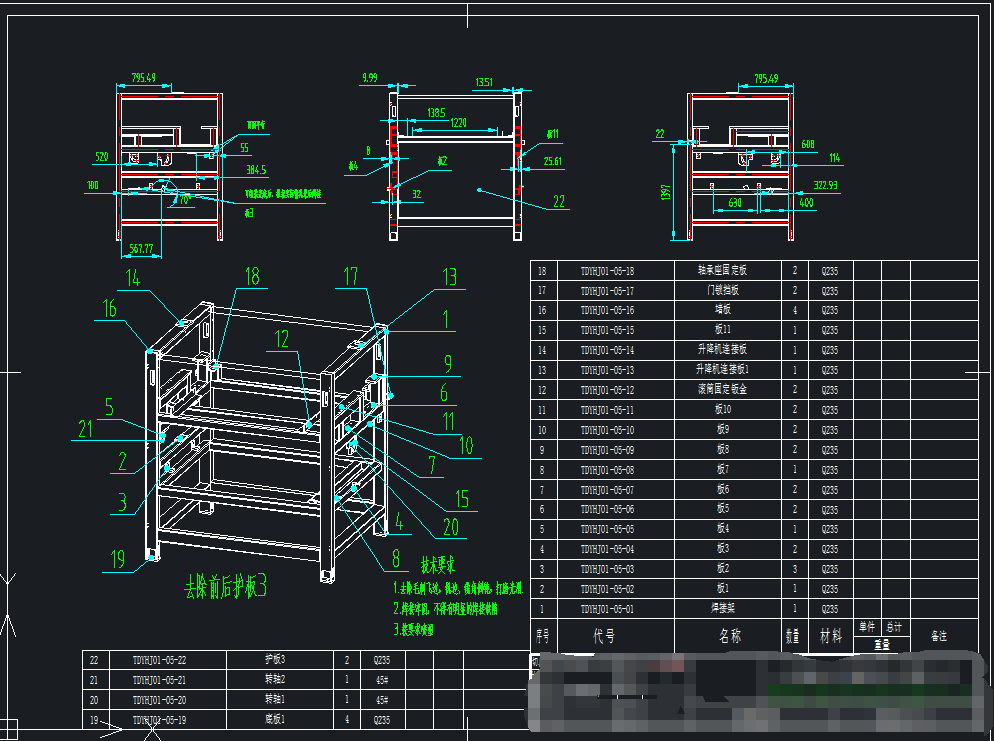Click callout 22 in the middle view
The width and height of the screenshot is (994, 741).
pos(559,201)
